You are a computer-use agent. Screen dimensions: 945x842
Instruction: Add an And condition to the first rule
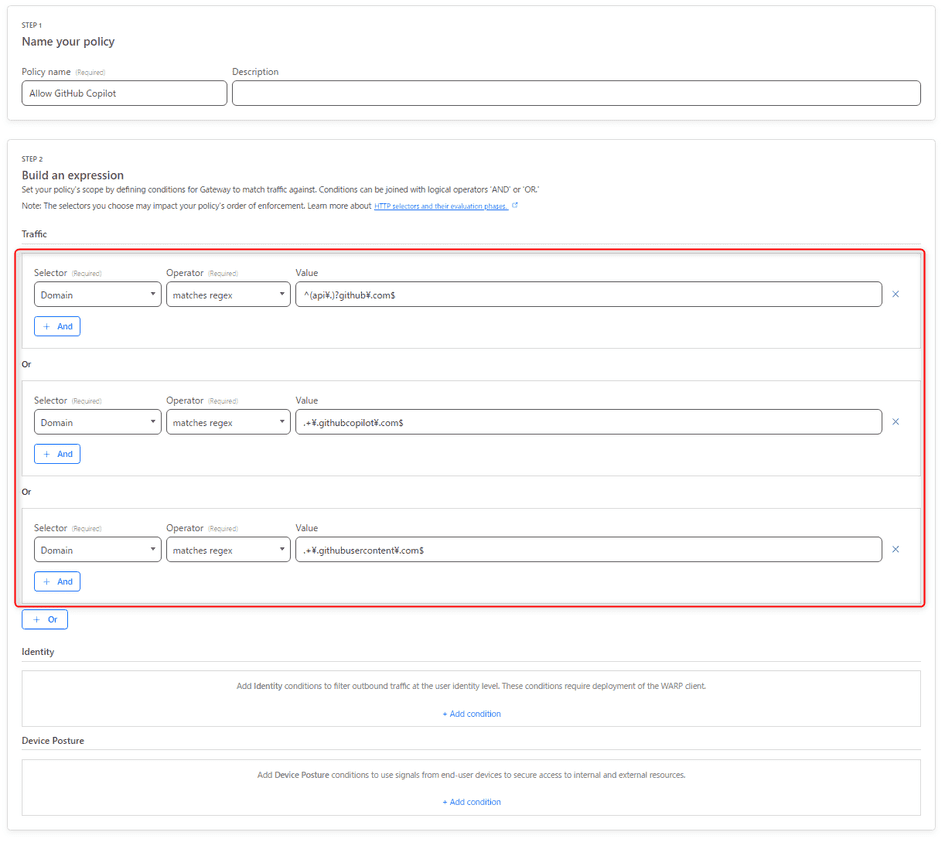[57, 326]
